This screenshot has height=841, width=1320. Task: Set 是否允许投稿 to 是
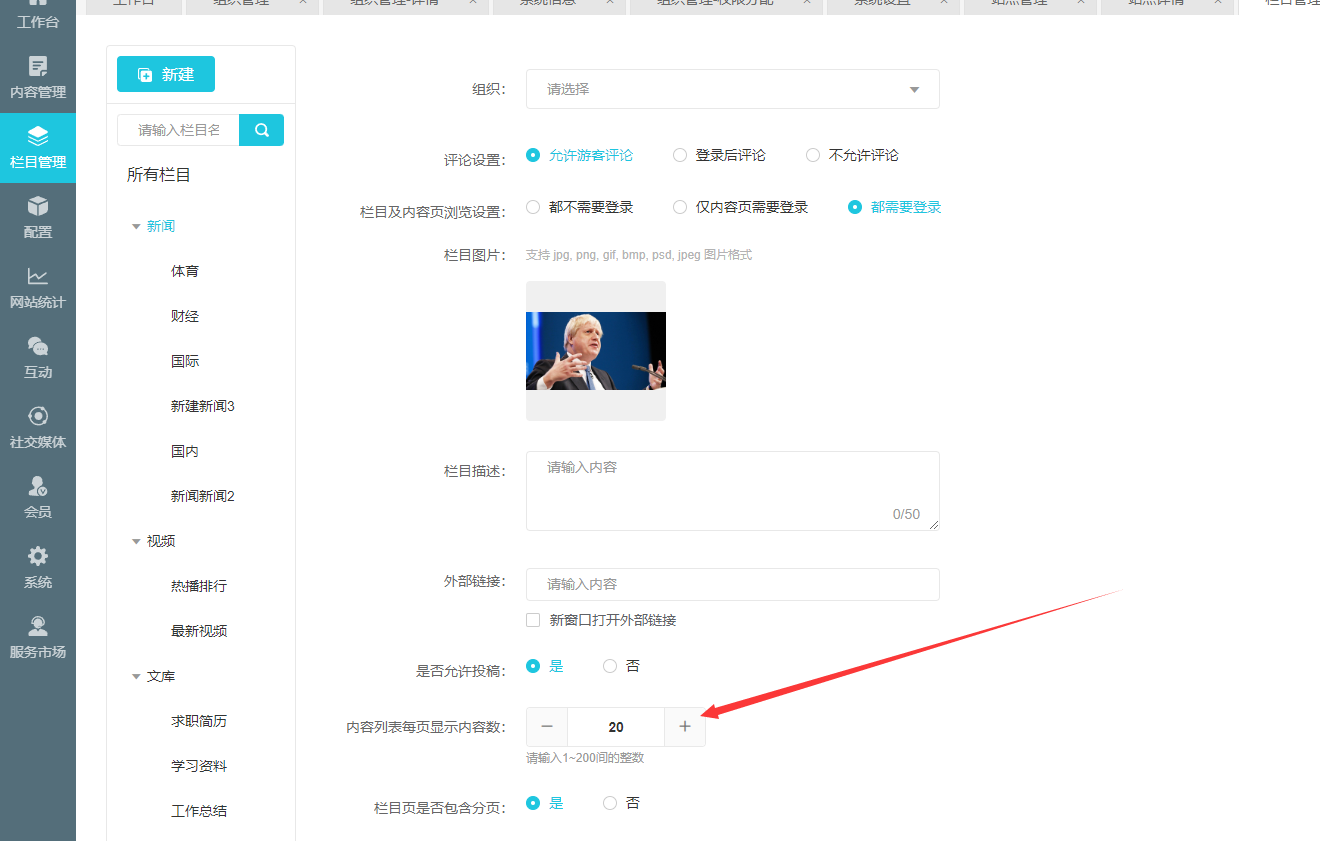(533, 666)
